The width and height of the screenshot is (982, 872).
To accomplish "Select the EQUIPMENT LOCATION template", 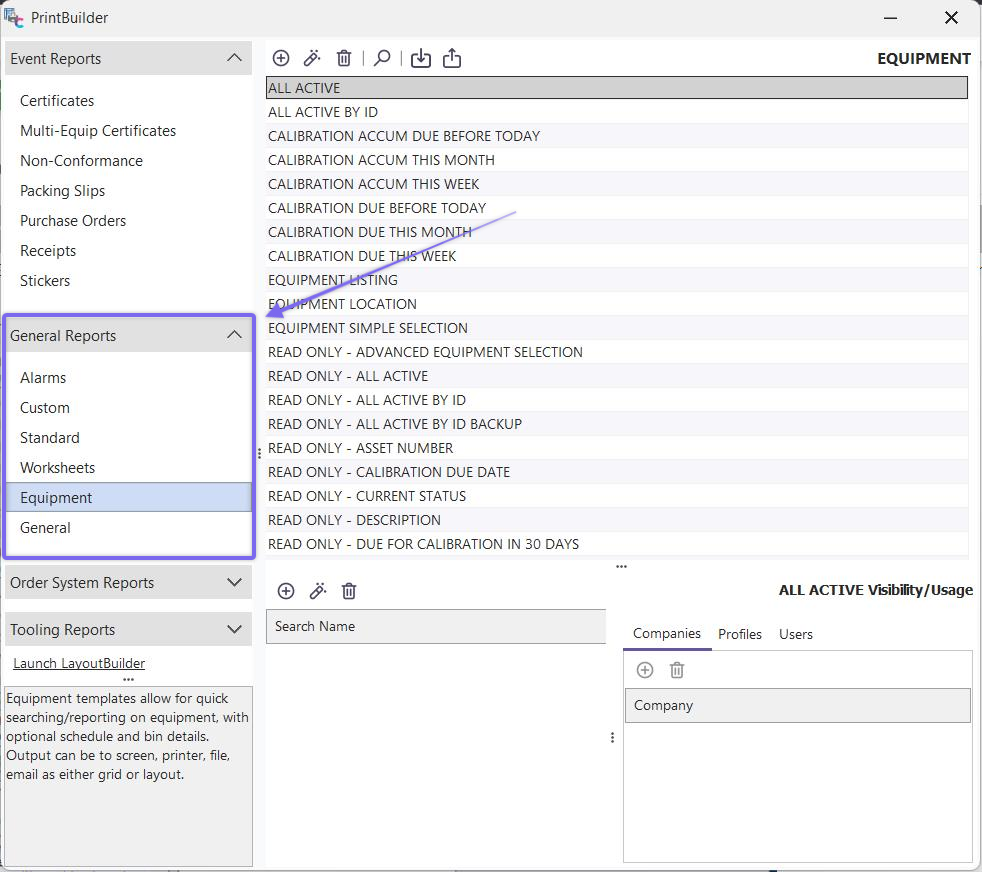I will point(342,304).
